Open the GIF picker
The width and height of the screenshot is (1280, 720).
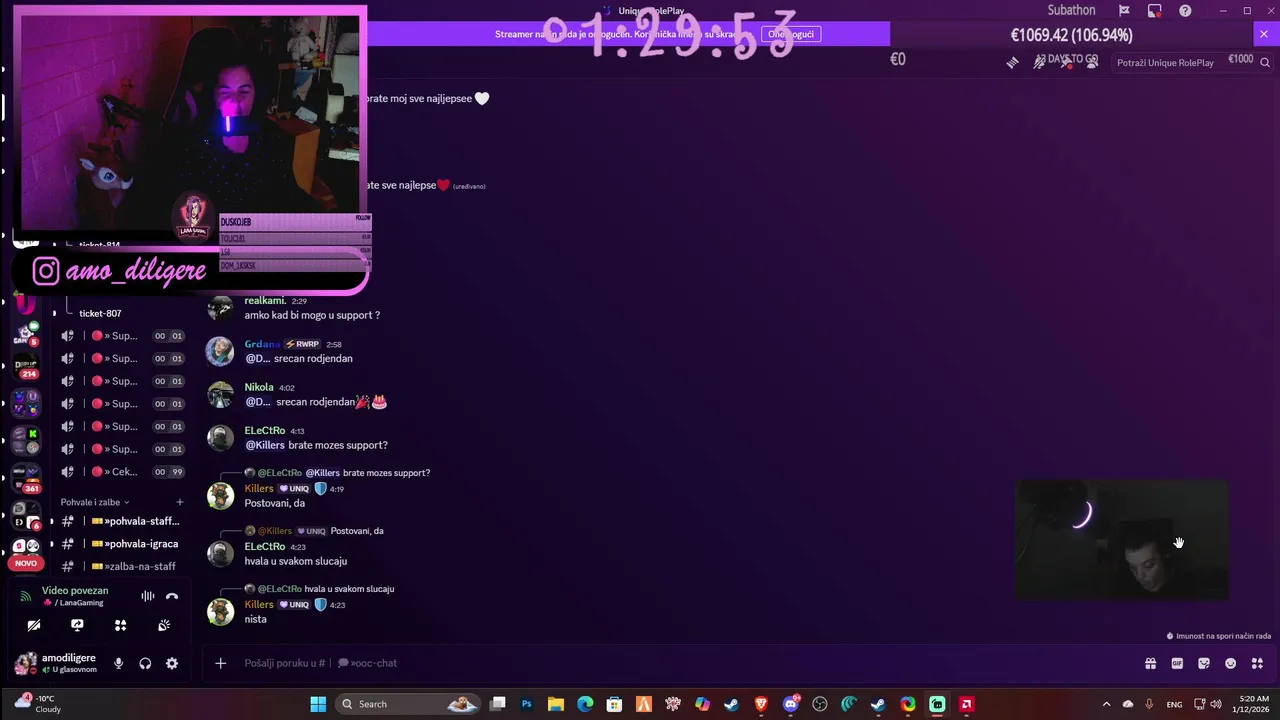[x=1177, y=663]
